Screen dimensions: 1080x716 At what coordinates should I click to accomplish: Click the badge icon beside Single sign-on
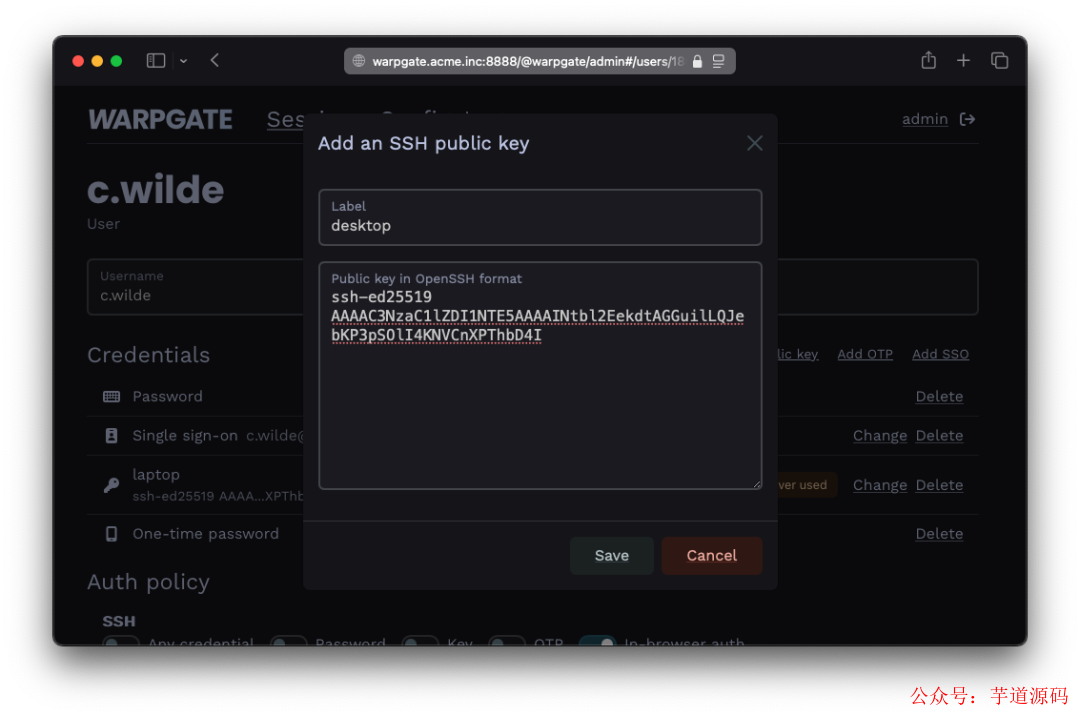pos(111,436)
